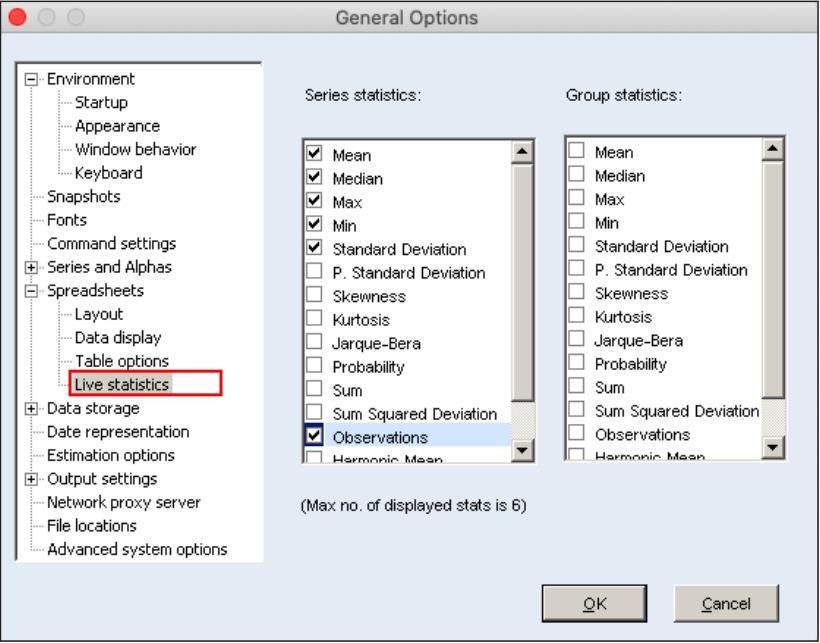The width and height of the screenshot is (820, 643).
Task: Expand the Output settings node
Action: tap(34, 479)
